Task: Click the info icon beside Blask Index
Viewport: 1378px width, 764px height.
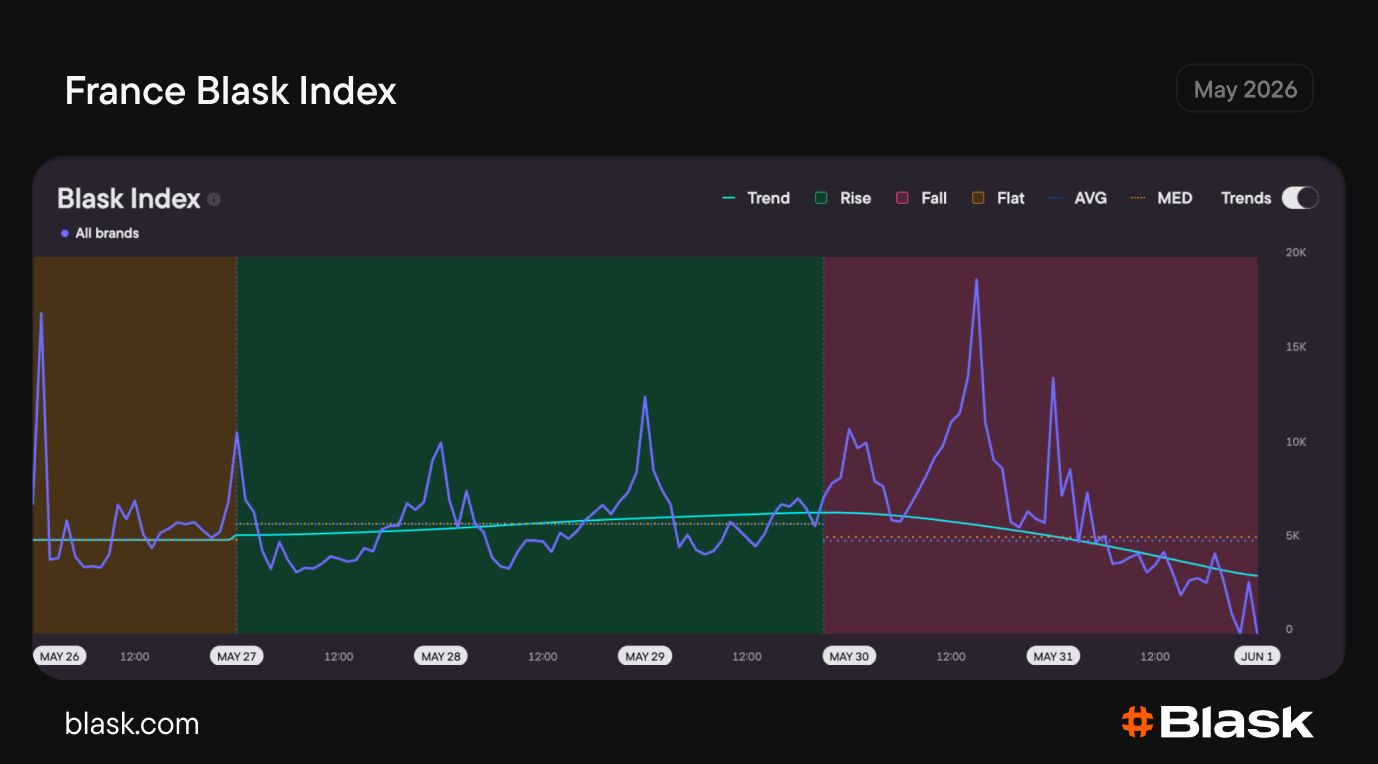Action: 214,199
